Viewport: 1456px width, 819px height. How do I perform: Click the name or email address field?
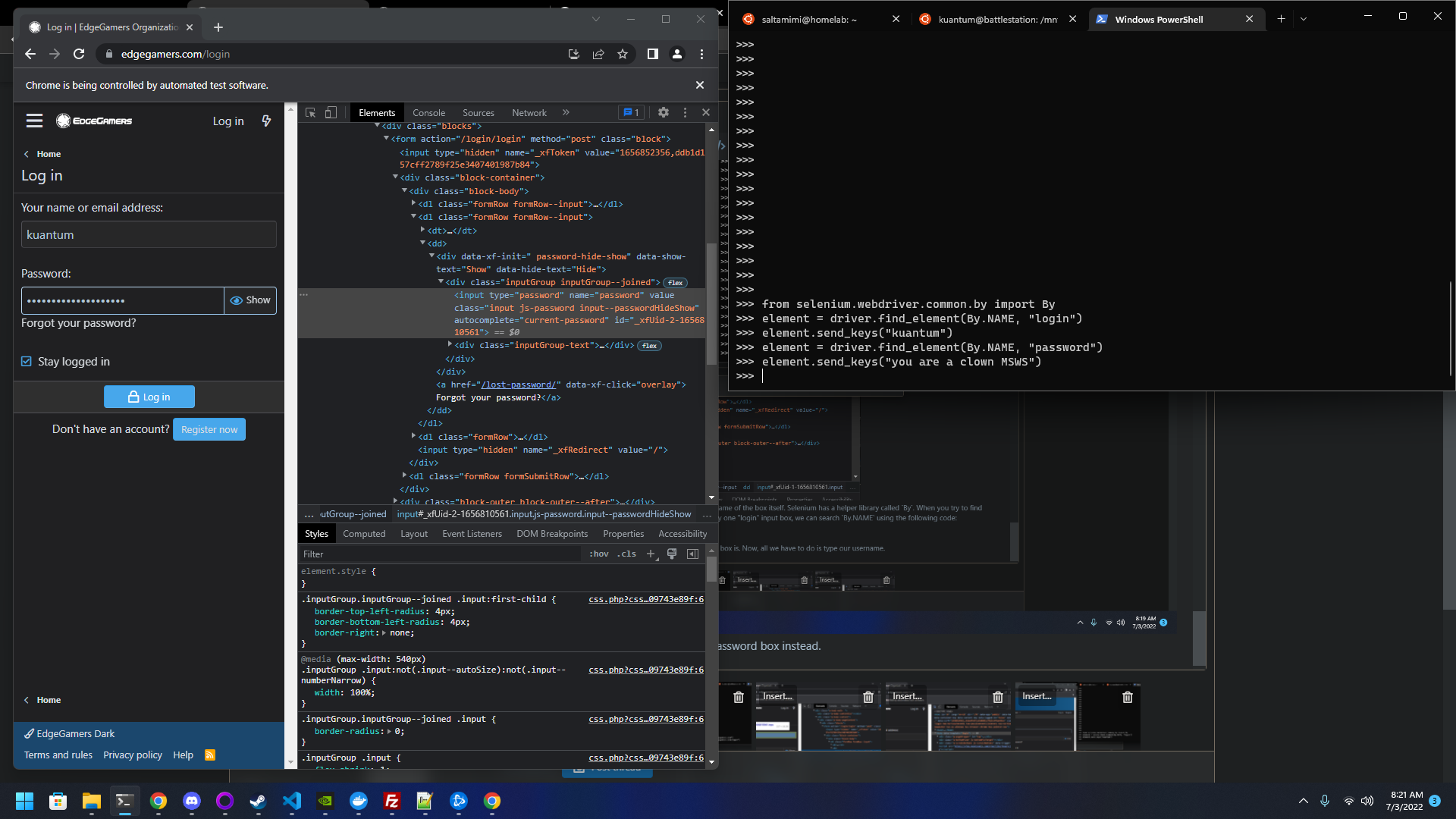[x=149, y=234]
